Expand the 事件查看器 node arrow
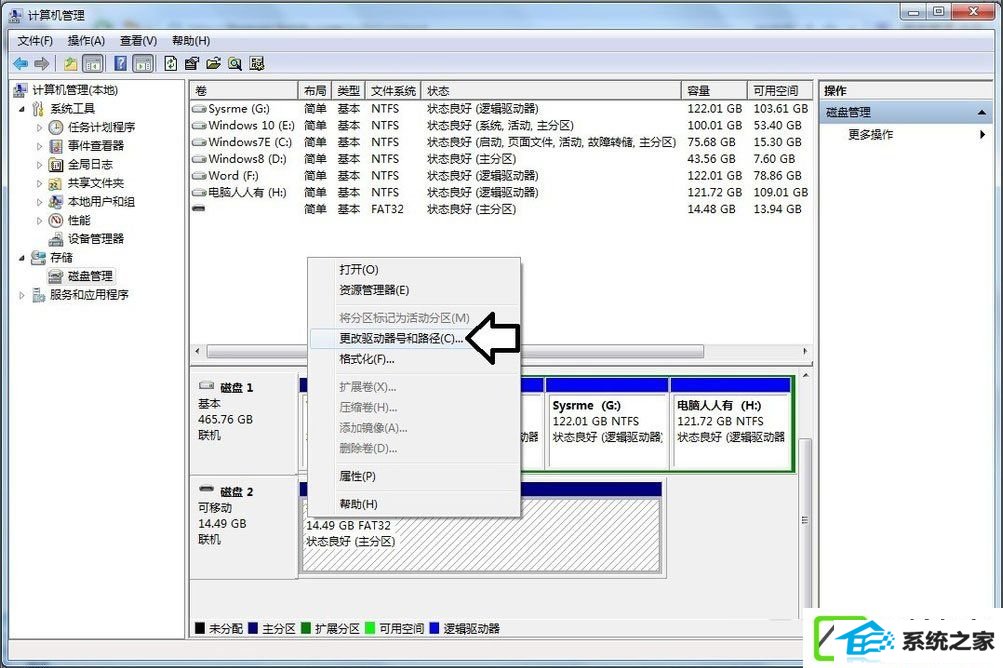Image resolution: width=1003 pixels, height=668 pixels. pos(40,146)
